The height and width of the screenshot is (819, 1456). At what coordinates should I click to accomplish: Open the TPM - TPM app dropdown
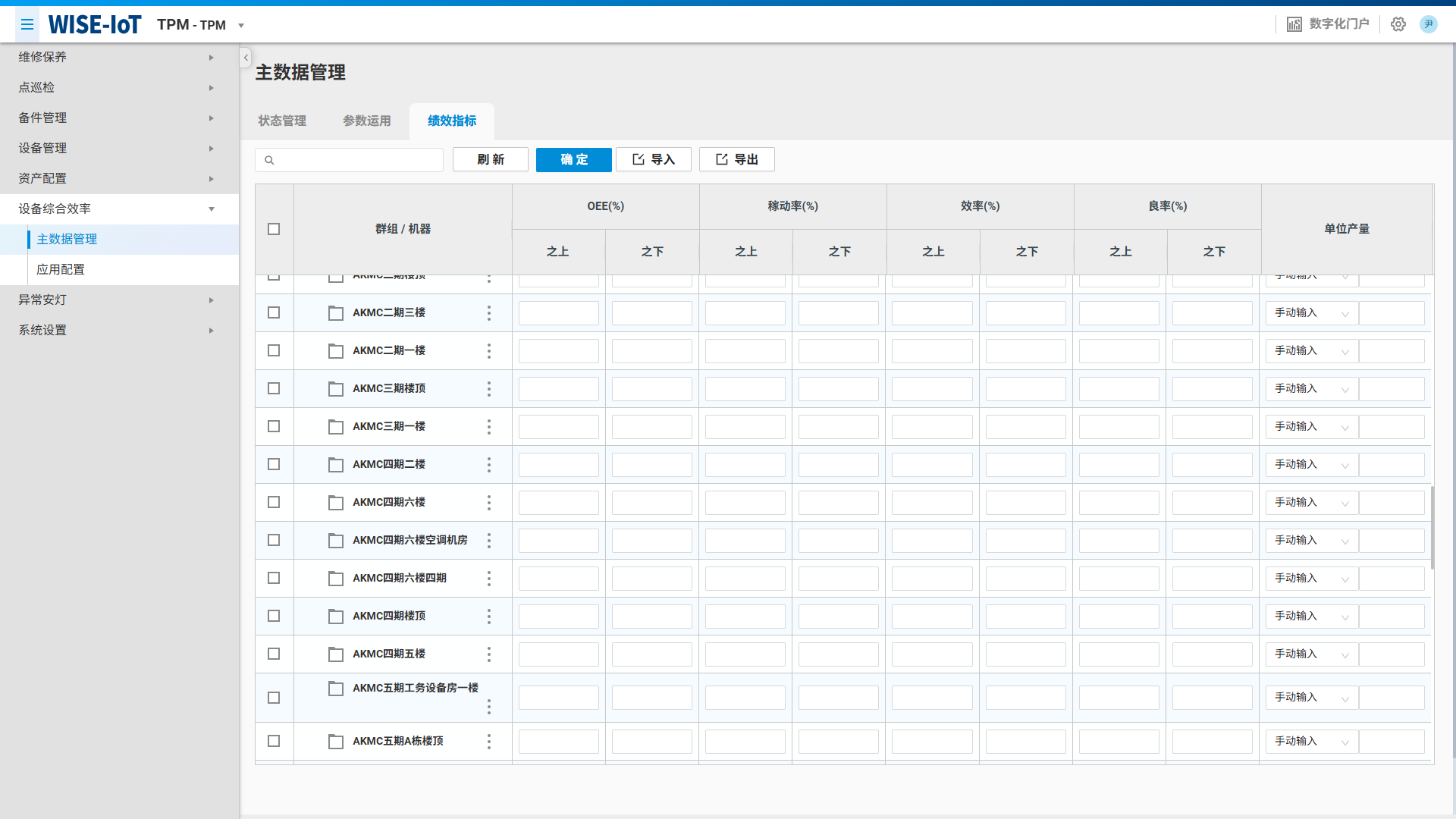pos(241,26)
